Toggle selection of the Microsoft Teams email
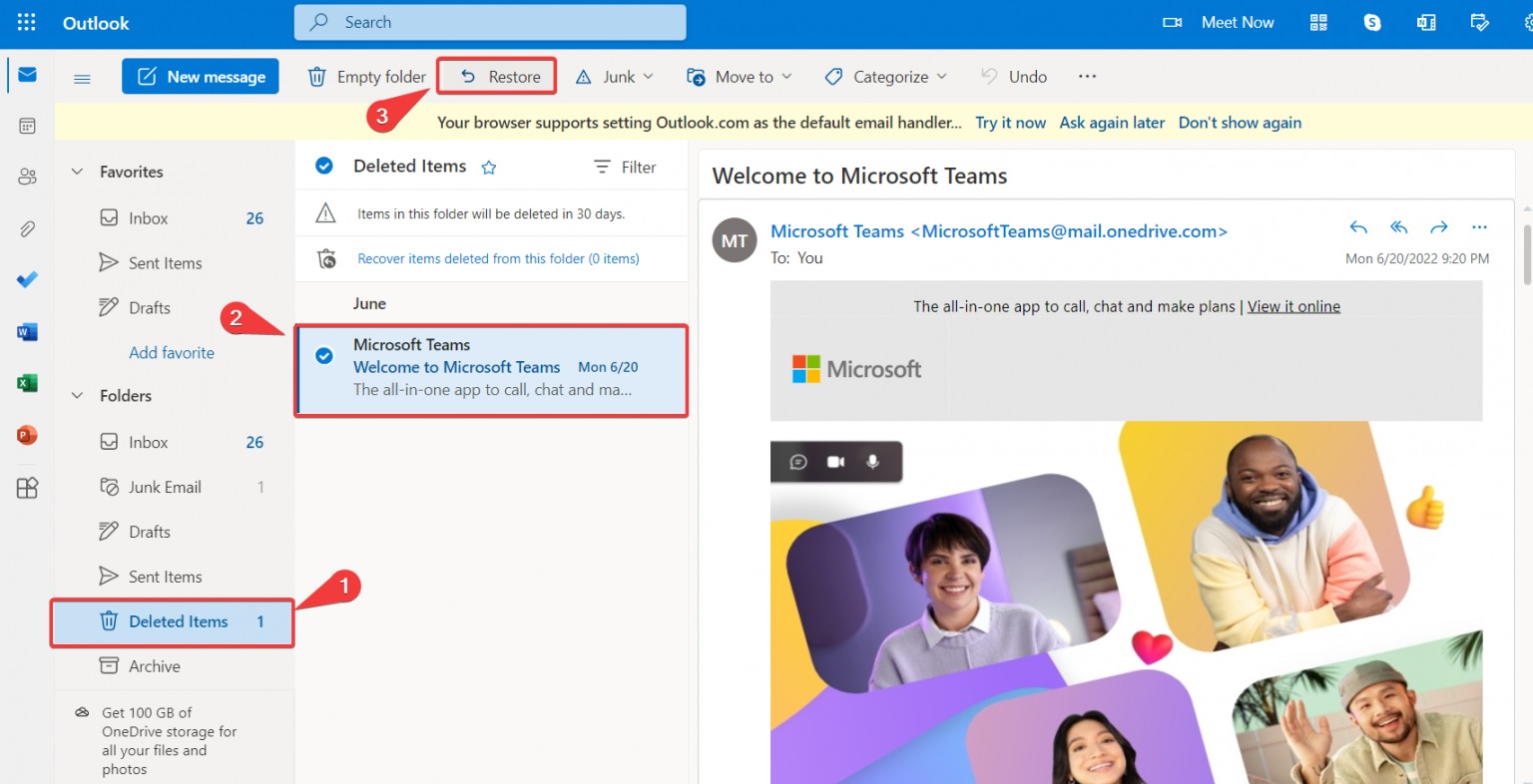1533x784 pixels. pos(324,355)
